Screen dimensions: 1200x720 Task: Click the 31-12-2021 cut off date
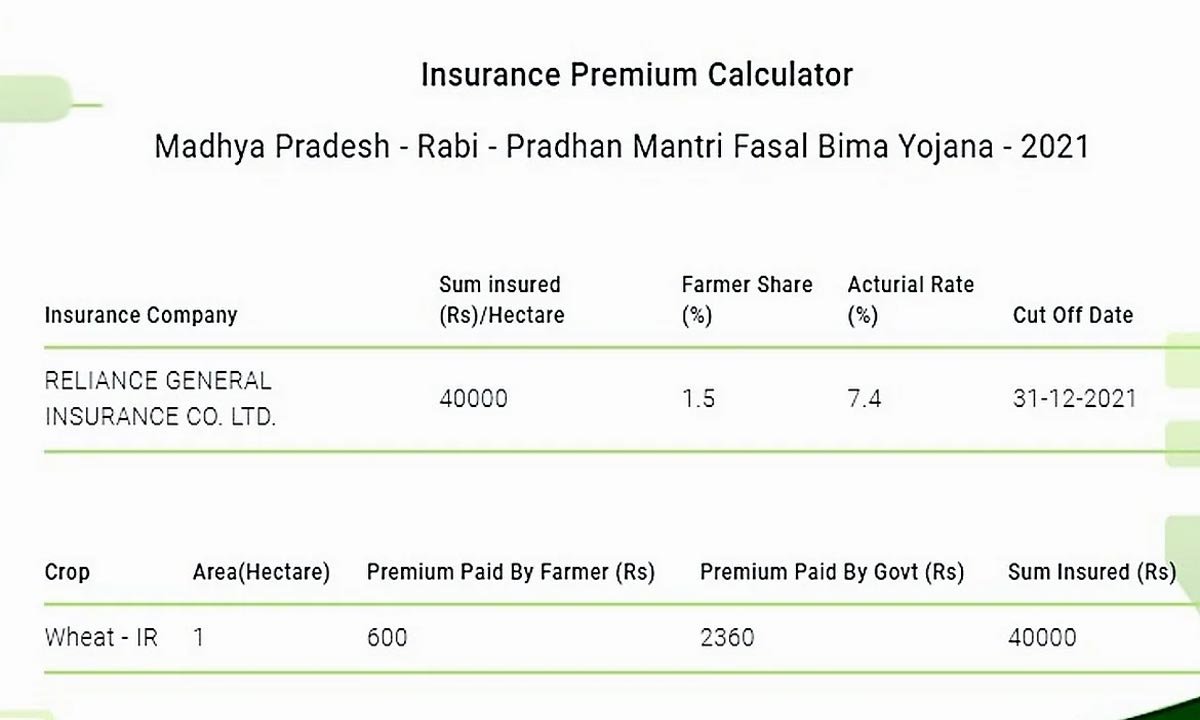[1074, 398]
